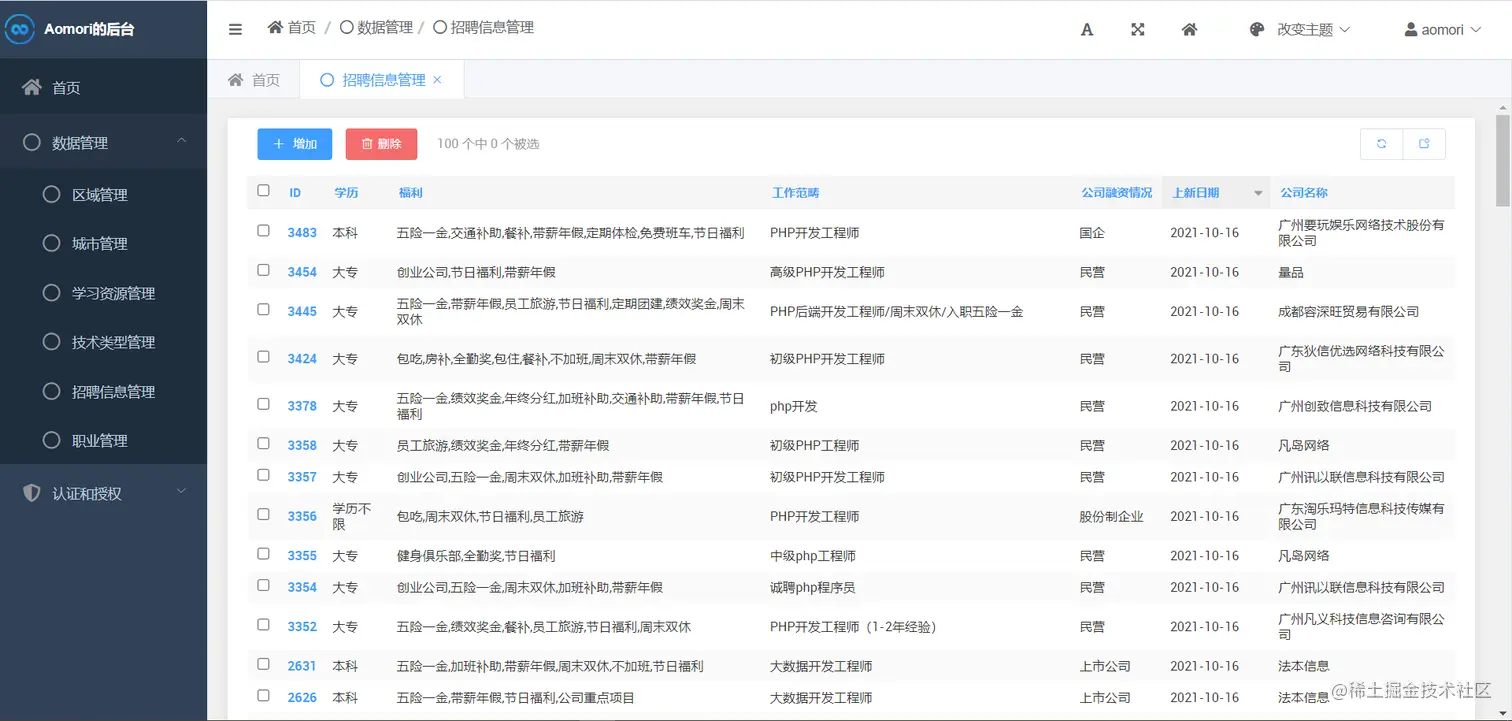Click the palette icon beside 改变主题
Viewport: 1512px width, 721px height.
tap(1258, 30)
